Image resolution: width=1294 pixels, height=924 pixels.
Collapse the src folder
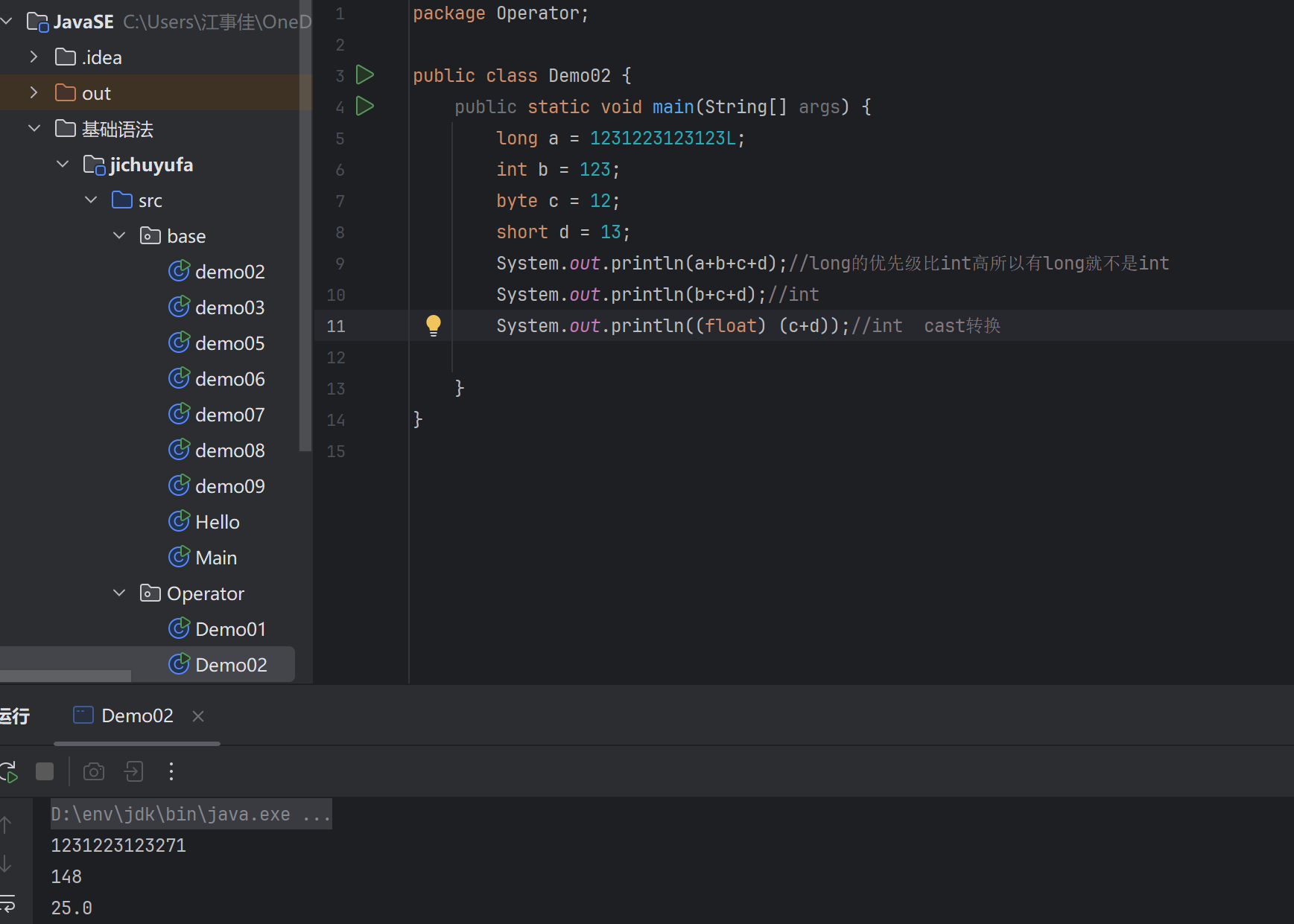tap(91, 200)
